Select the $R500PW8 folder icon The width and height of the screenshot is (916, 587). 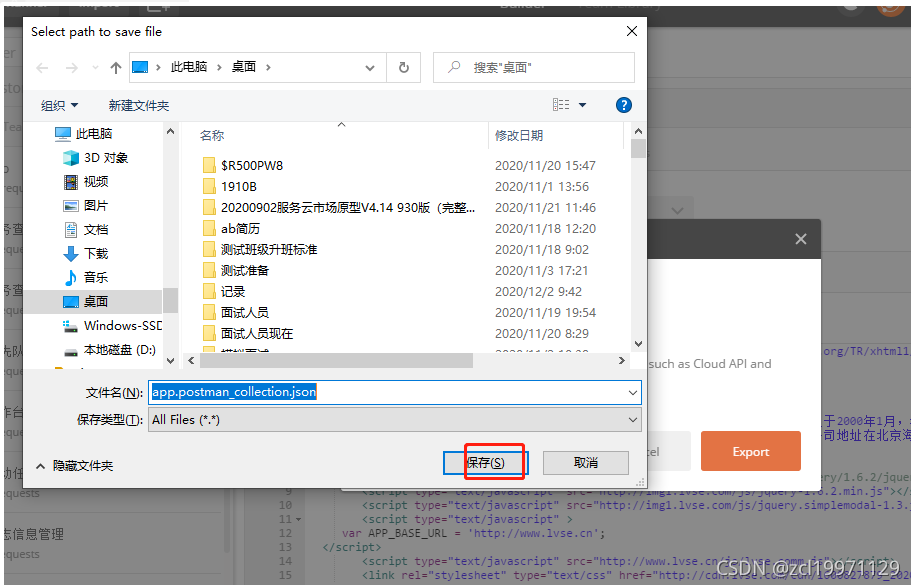[x=209, y=165]
